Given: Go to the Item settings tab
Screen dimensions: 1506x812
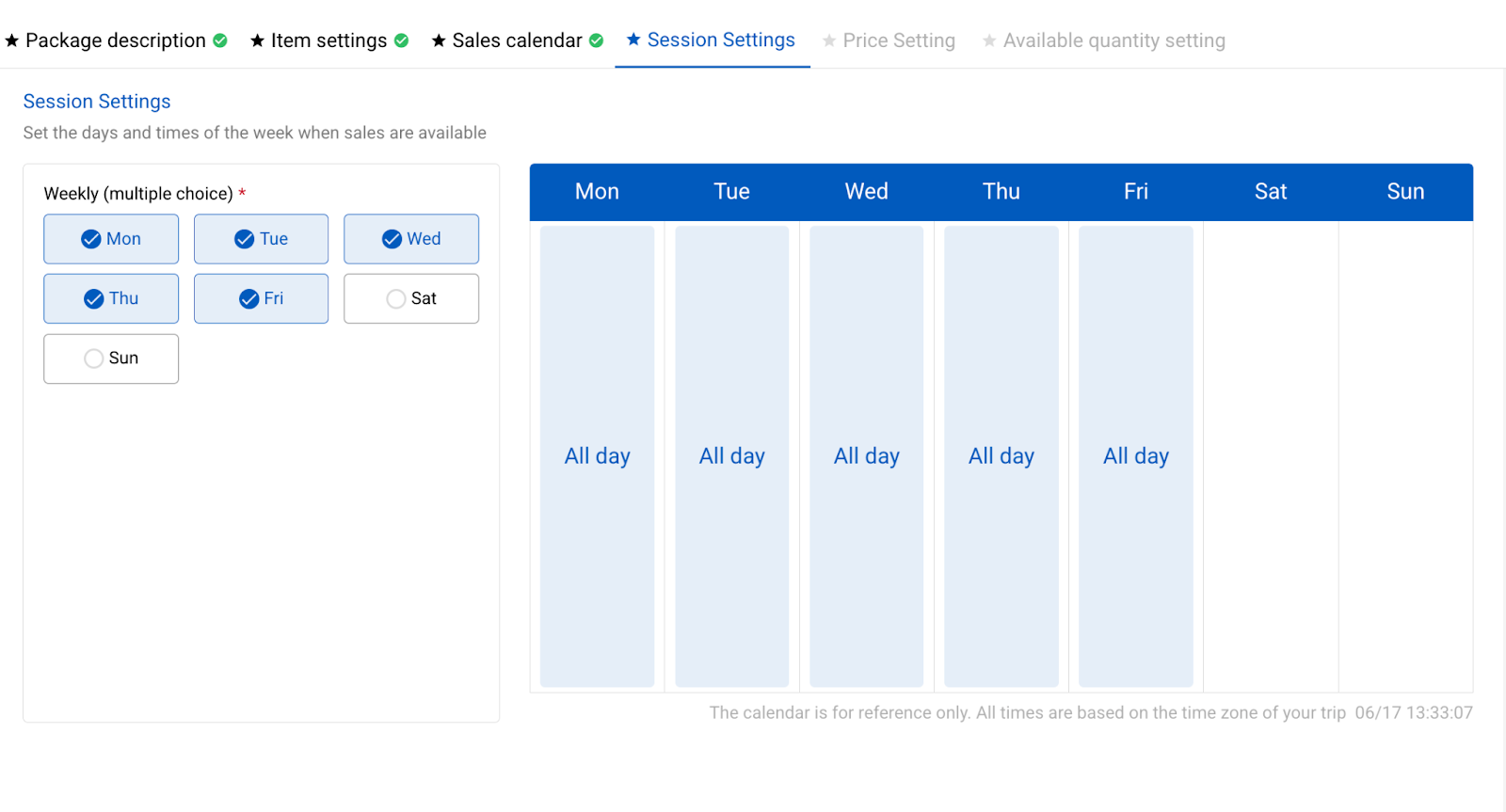Looking at the screenshot, I should point(328,40).
